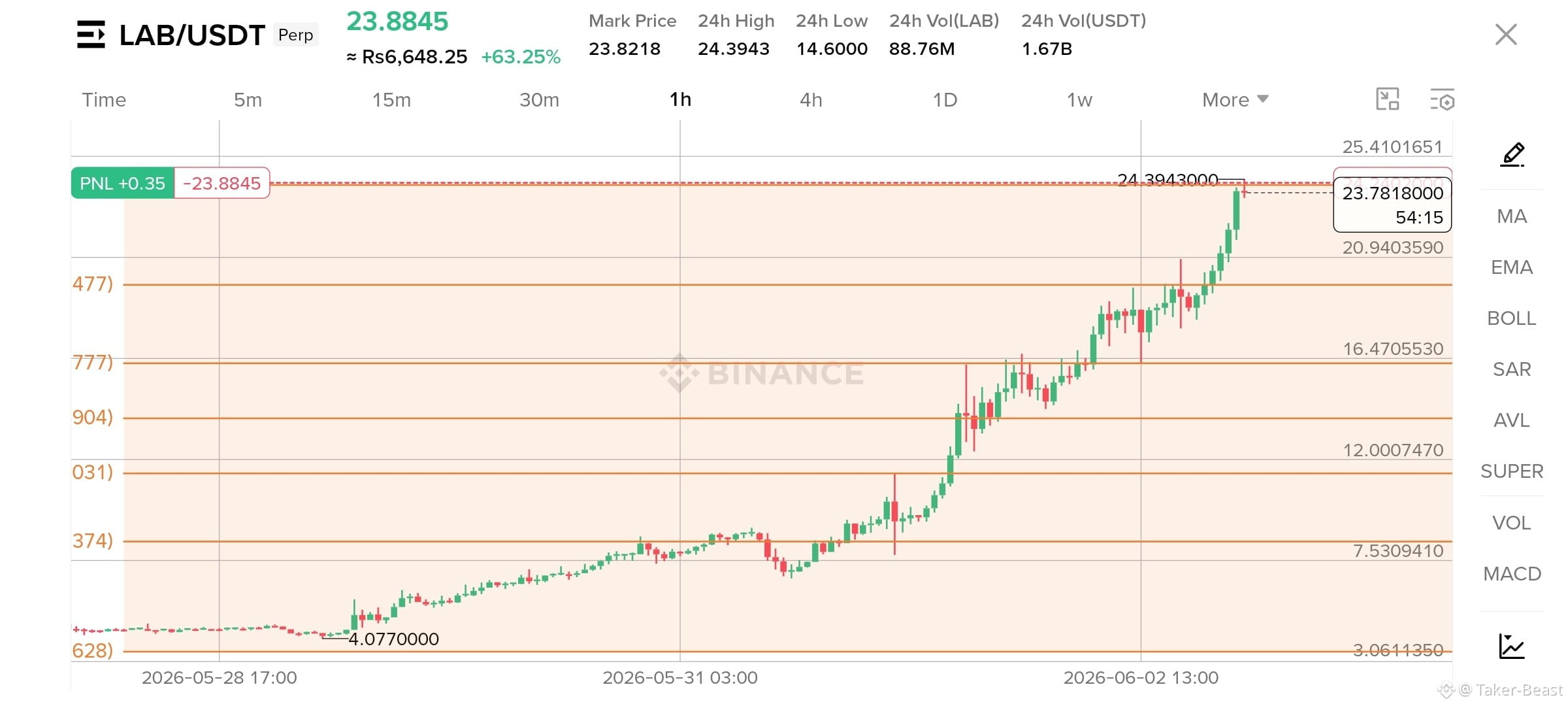Image resolution: width=1568 pixels, height=706 pixels.
Task: Select the 30m interval
Action: [x=539, y=99]
